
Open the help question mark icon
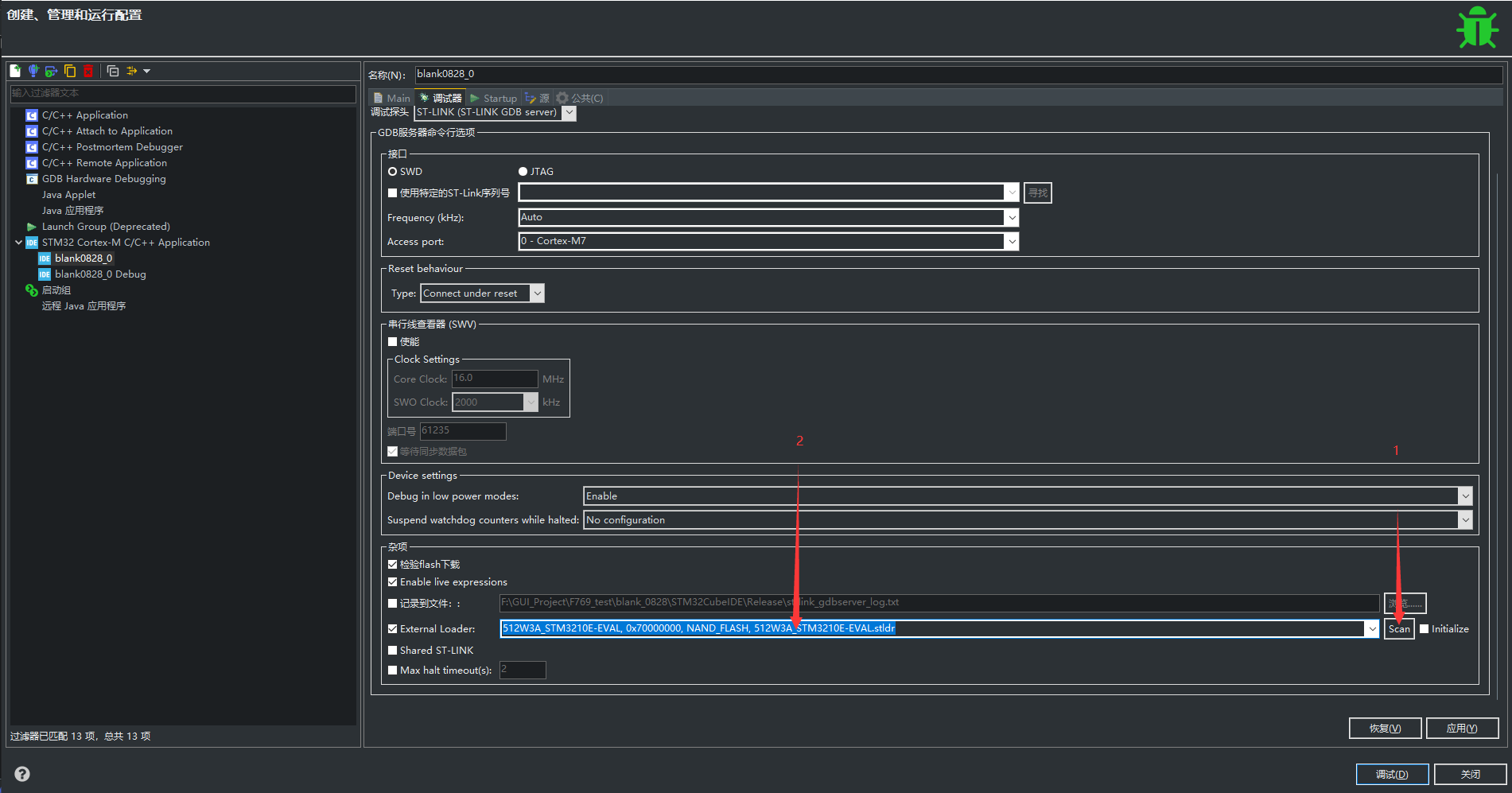click(x=21, y=773)
